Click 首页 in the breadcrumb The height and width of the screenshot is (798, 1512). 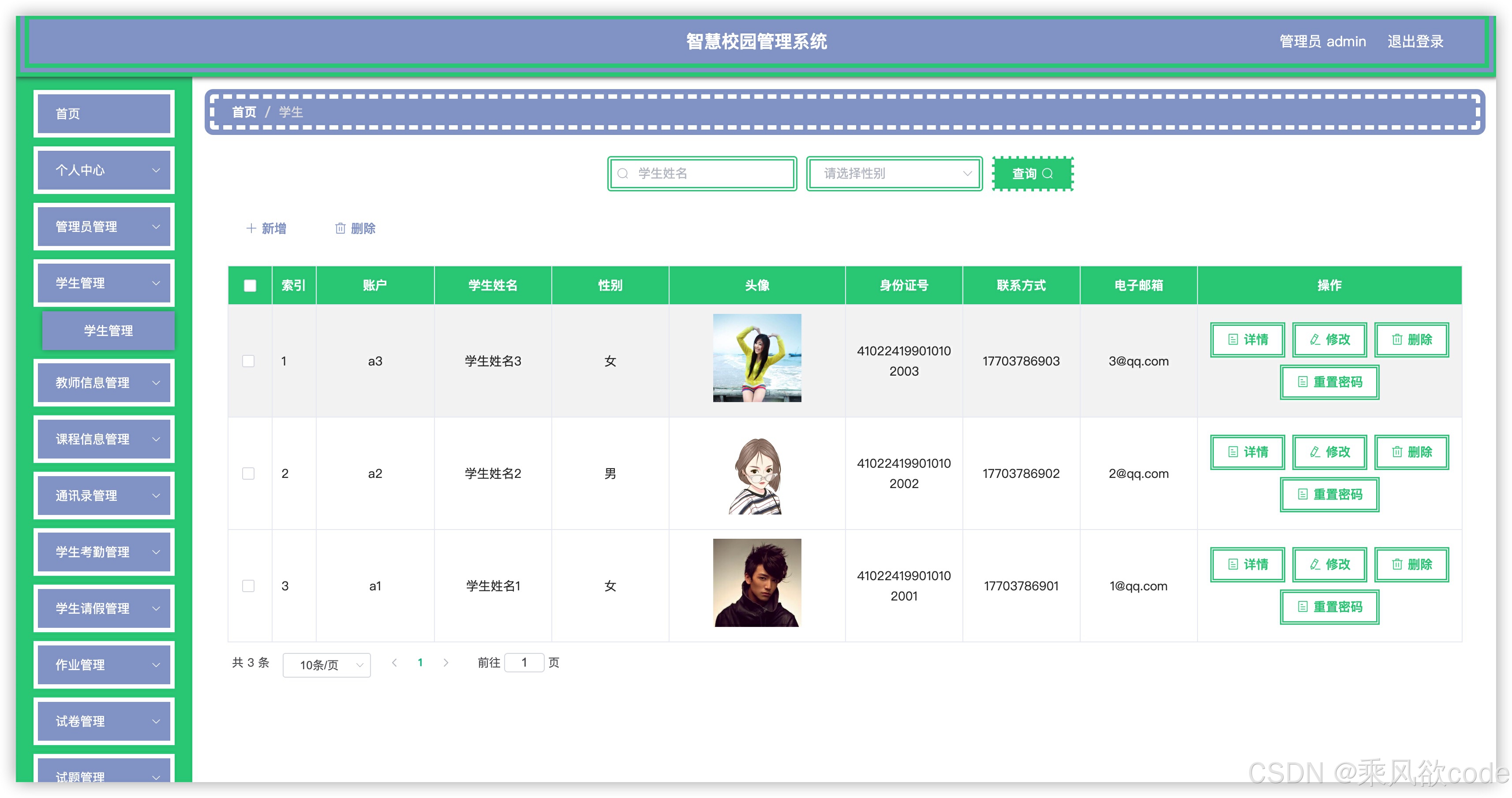click(243, 112)
